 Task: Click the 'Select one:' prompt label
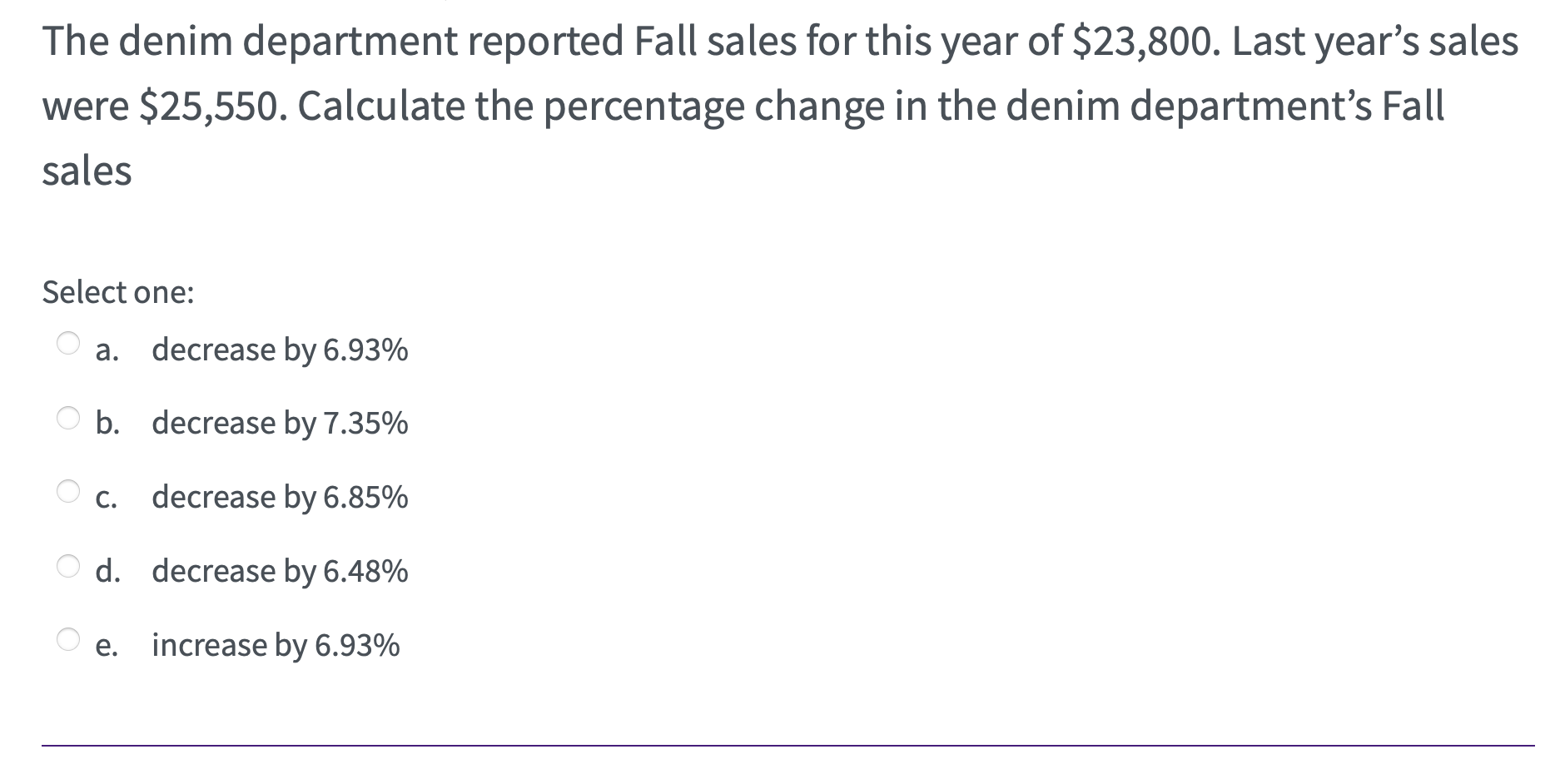click(x=118, y=292)
